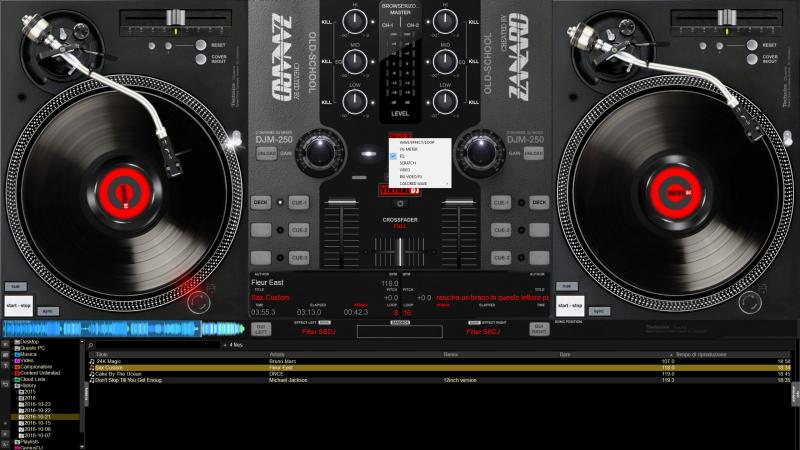Viewport: 800px width, 450px height.
Task: Select WAVE/EFFECT/LOOP in the popup menu
Action: click(x=420, y=142)
